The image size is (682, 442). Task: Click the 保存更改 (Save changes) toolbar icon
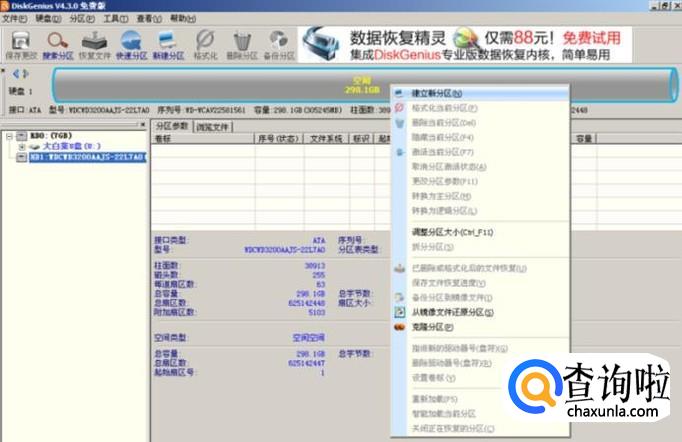pos(19,44)
